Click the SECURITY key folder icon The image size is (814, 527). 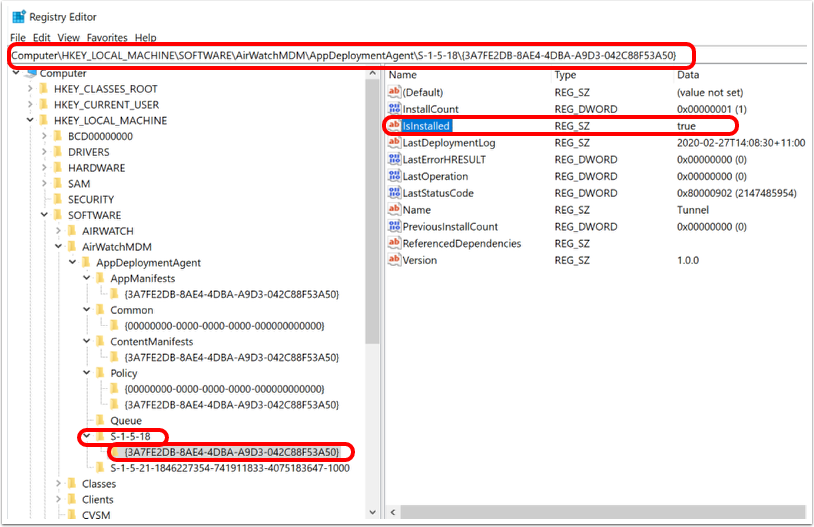(57, 199)
